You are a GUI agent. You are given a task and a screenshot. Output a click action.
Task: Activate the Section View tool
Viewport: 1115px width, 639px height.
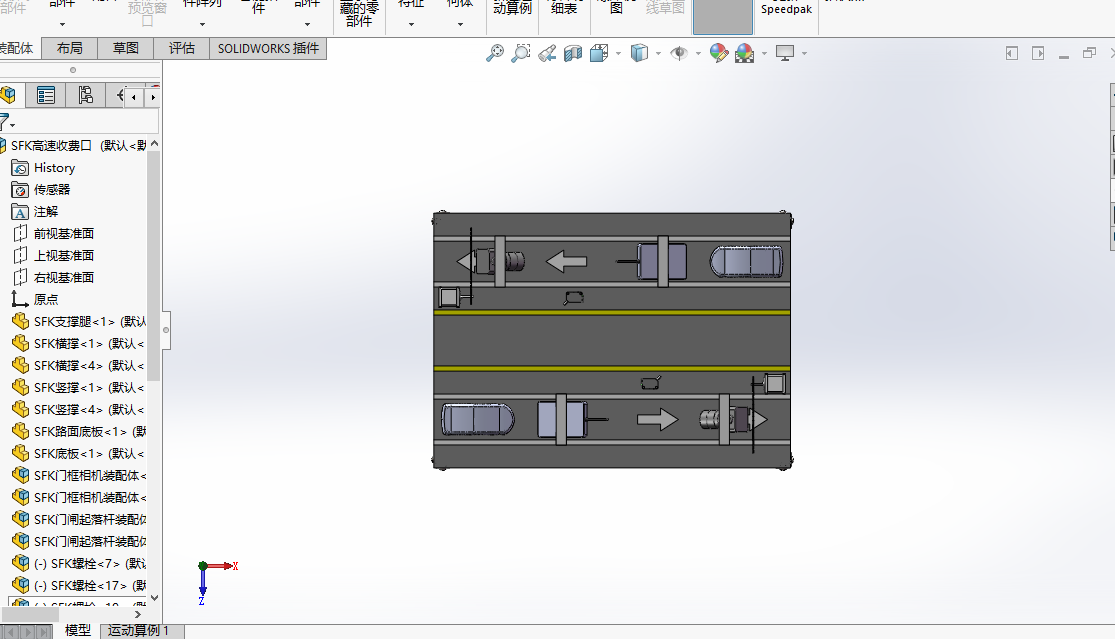[x=573, y=53]
